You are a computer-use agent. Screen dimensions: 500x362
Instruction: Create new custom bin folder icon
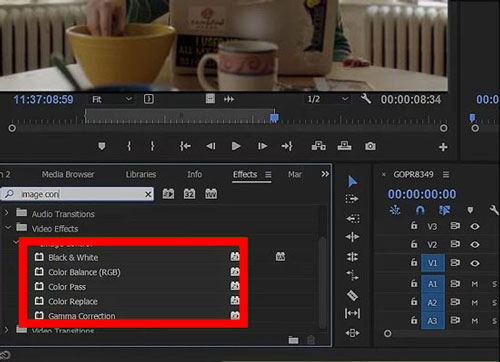click(293, 340)
